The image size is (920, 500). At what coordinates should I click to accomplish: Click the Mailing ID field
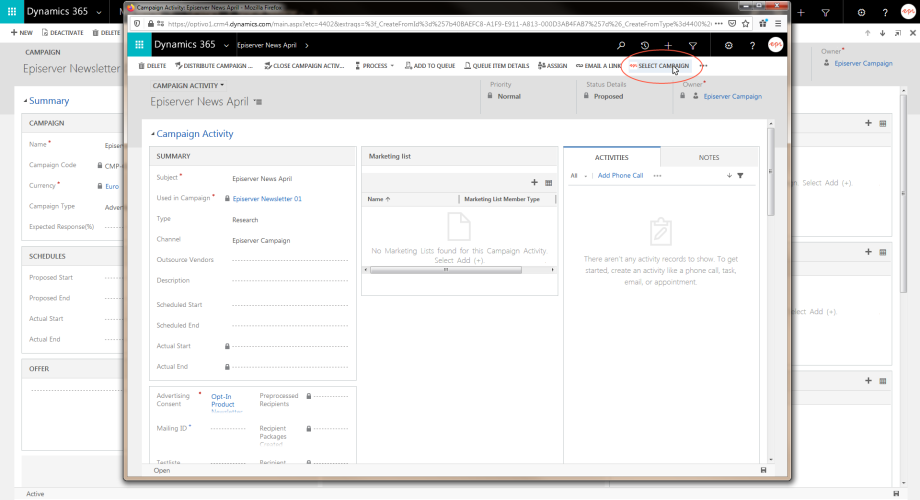click(228, 428)
